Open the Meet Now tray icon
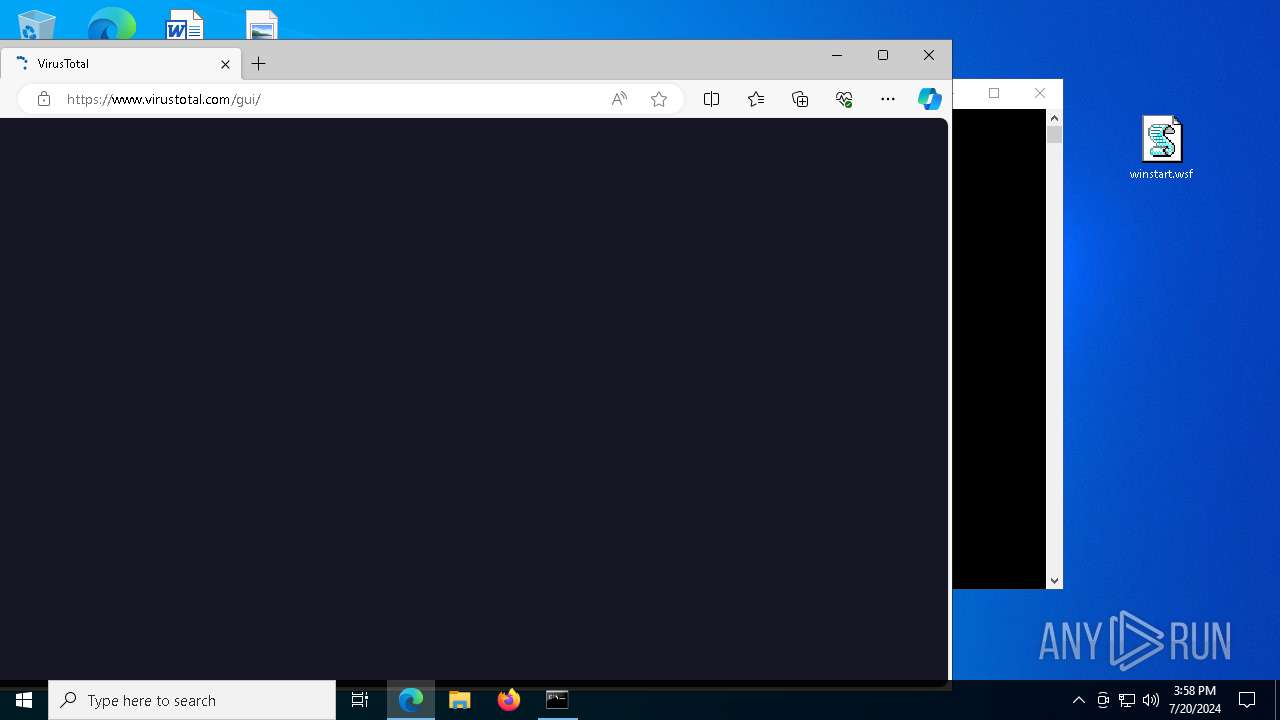Image resolution: width=1280 pixels, height=720 pixels. [x=1103, y=700]
